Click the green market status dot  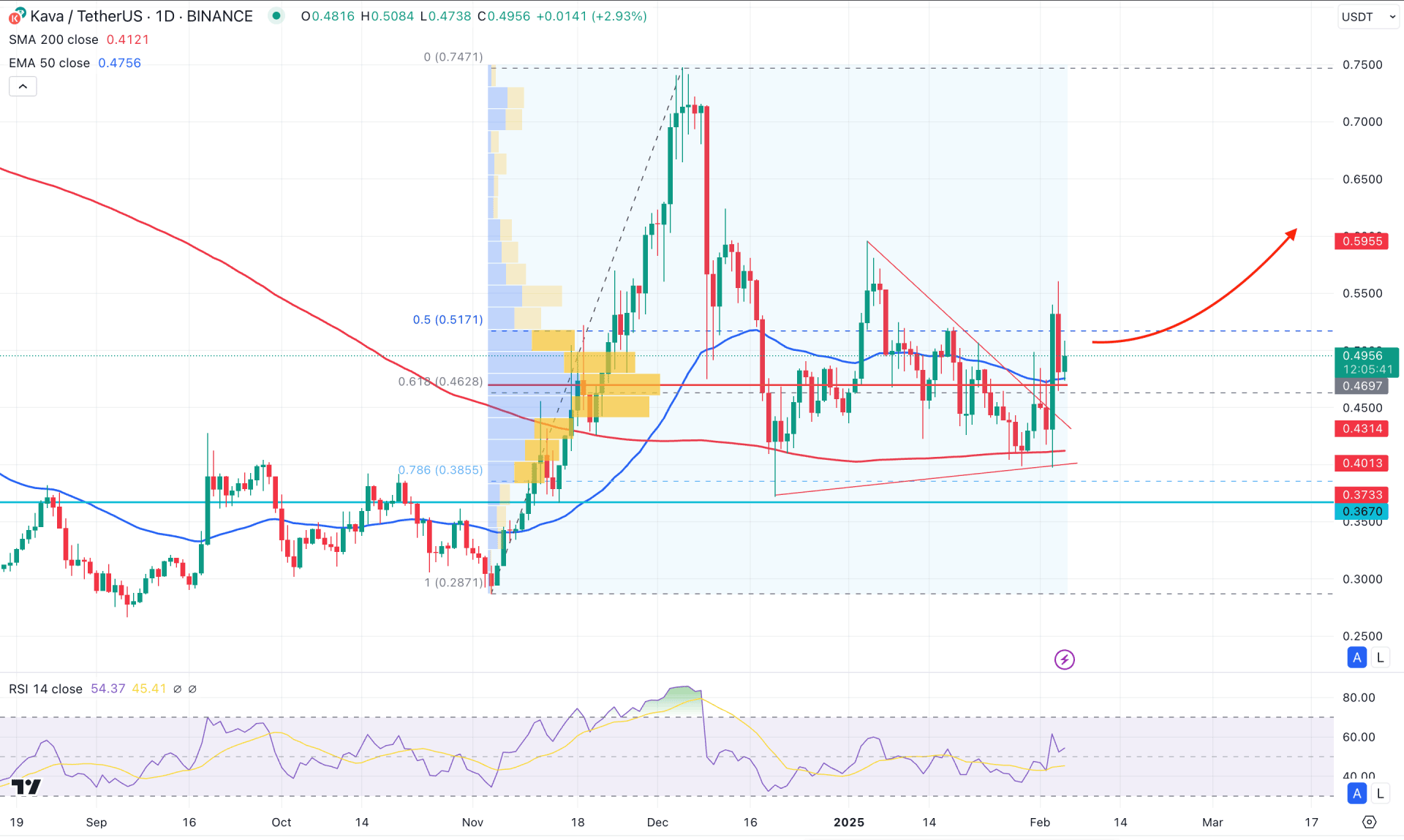[276, 15]
